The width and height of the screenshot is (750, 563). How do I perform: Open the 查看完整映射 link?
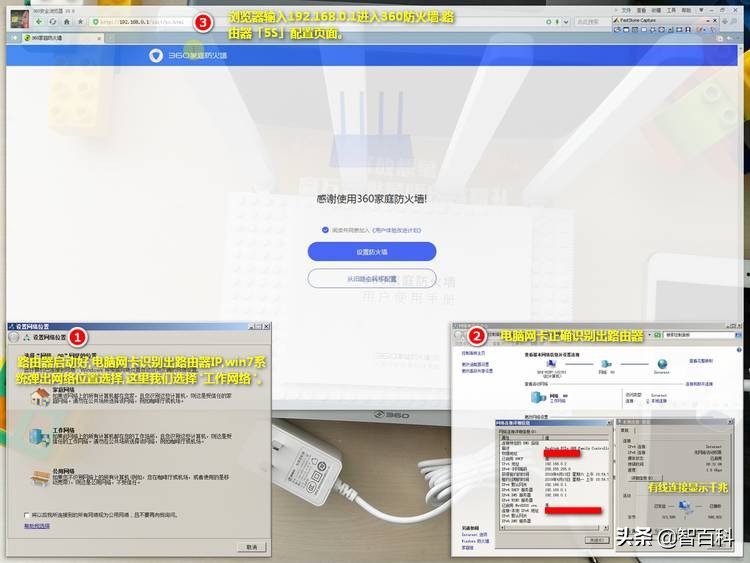point(701,361)
